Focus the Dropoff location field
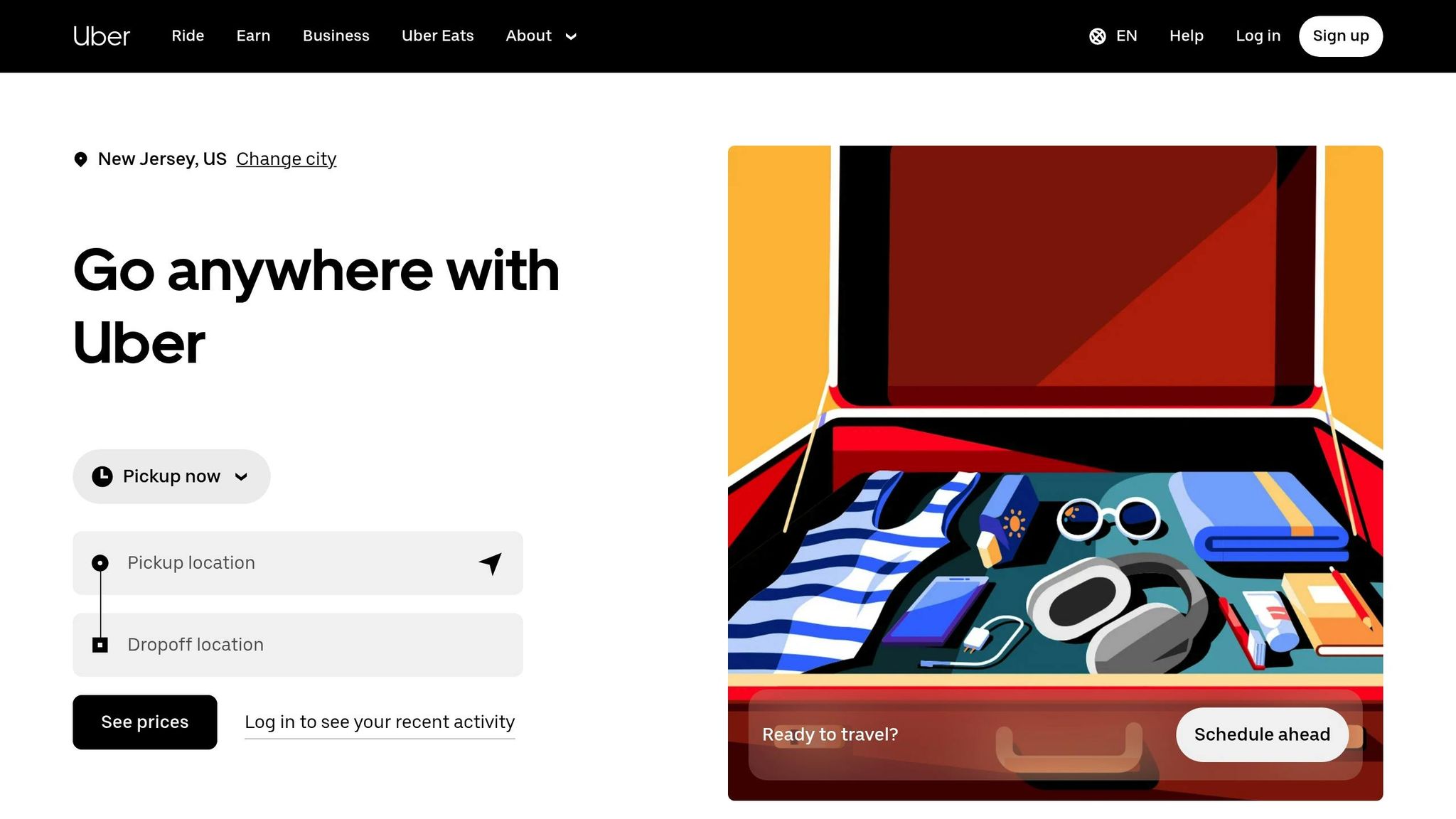This screenshot has width=1456, height=819. coord(298,645)
